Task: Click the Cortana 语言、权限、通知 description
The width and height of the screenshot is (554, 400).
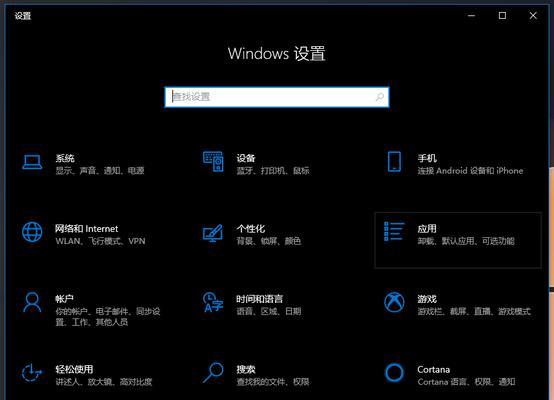Action: tap(466, 382)
